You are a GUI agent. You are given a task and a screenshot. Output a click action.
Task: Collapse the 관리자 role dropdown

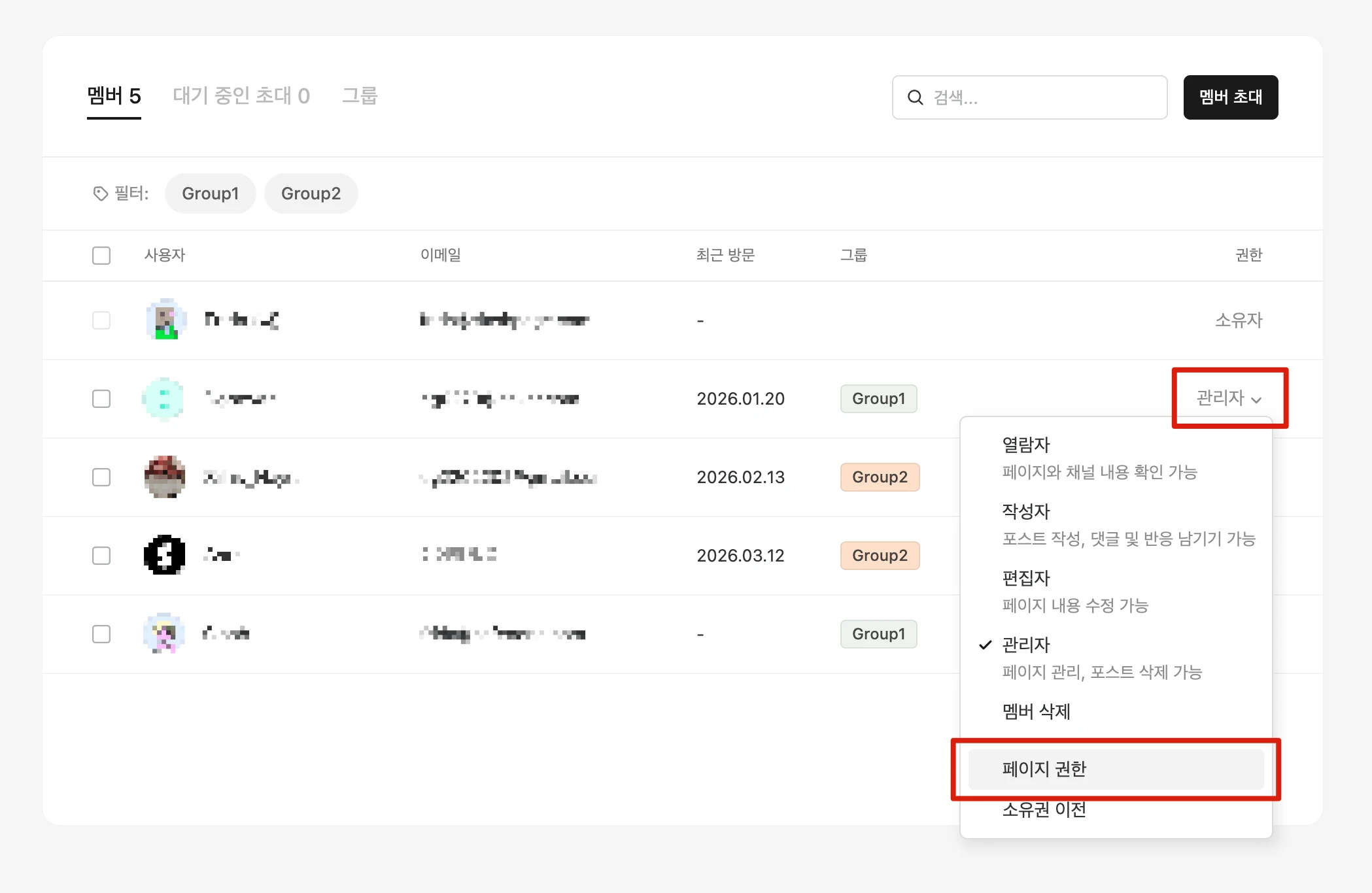pyautogui.click(x=1228, y=398)
